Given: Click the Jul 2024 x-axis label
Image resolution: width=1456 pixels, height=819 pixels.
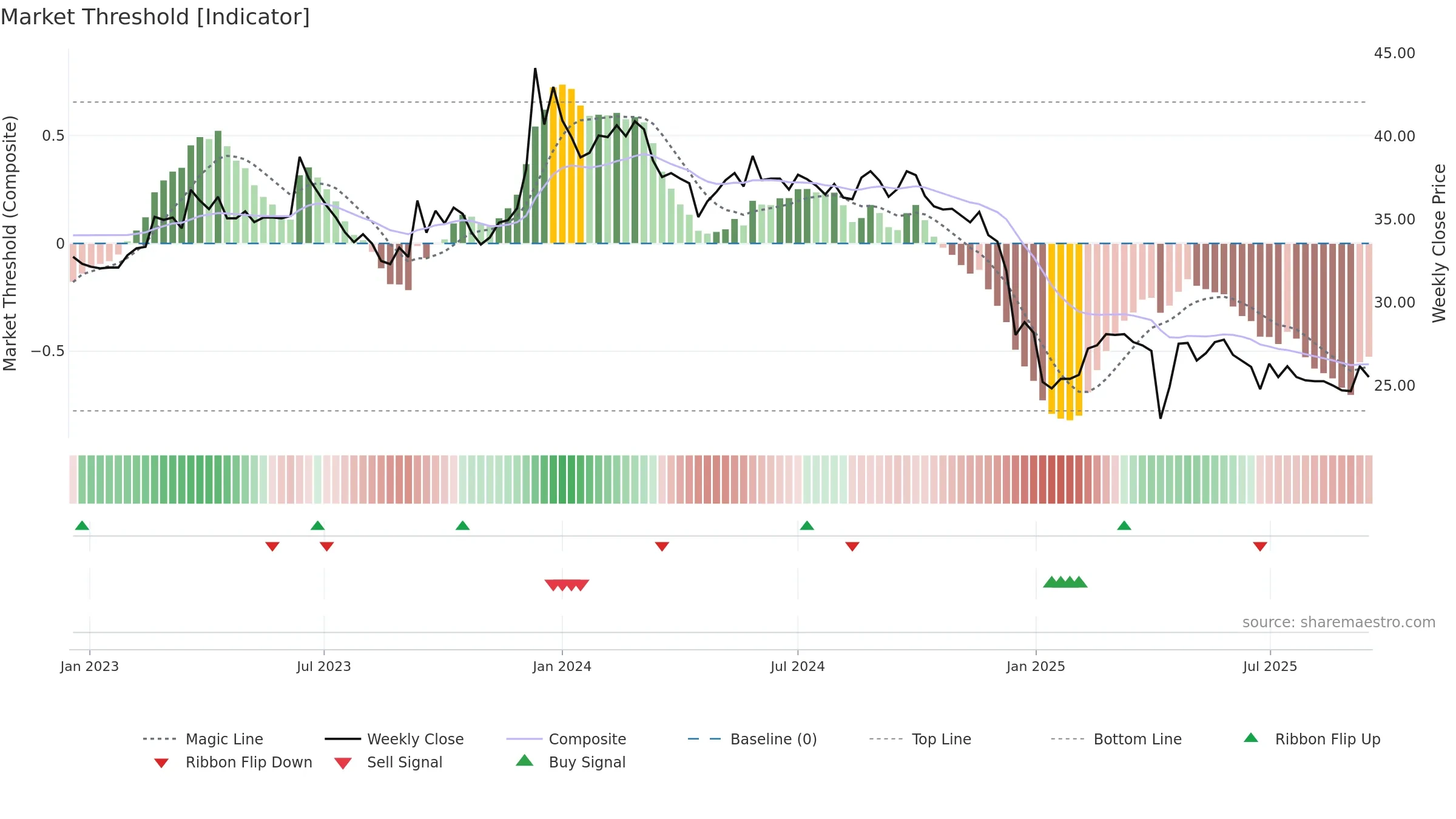Looking at the screenshot, I should pyautogui.click(x=798, y=667).
